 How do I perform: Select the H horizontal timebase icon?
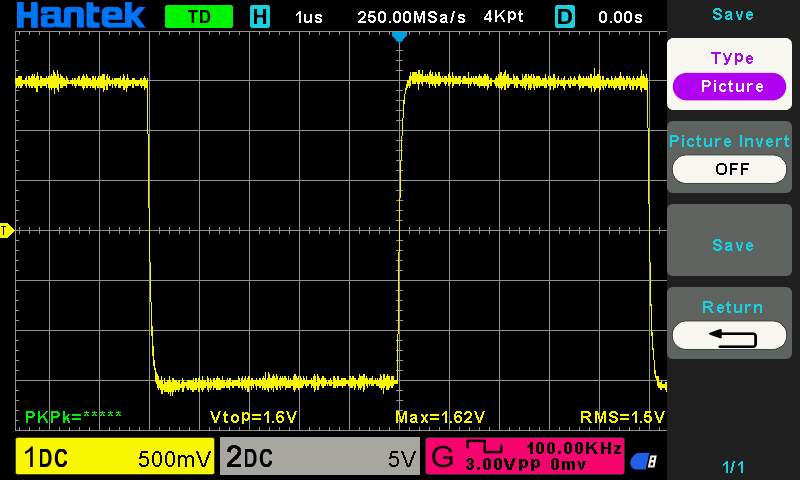click(x=260, y=17)
